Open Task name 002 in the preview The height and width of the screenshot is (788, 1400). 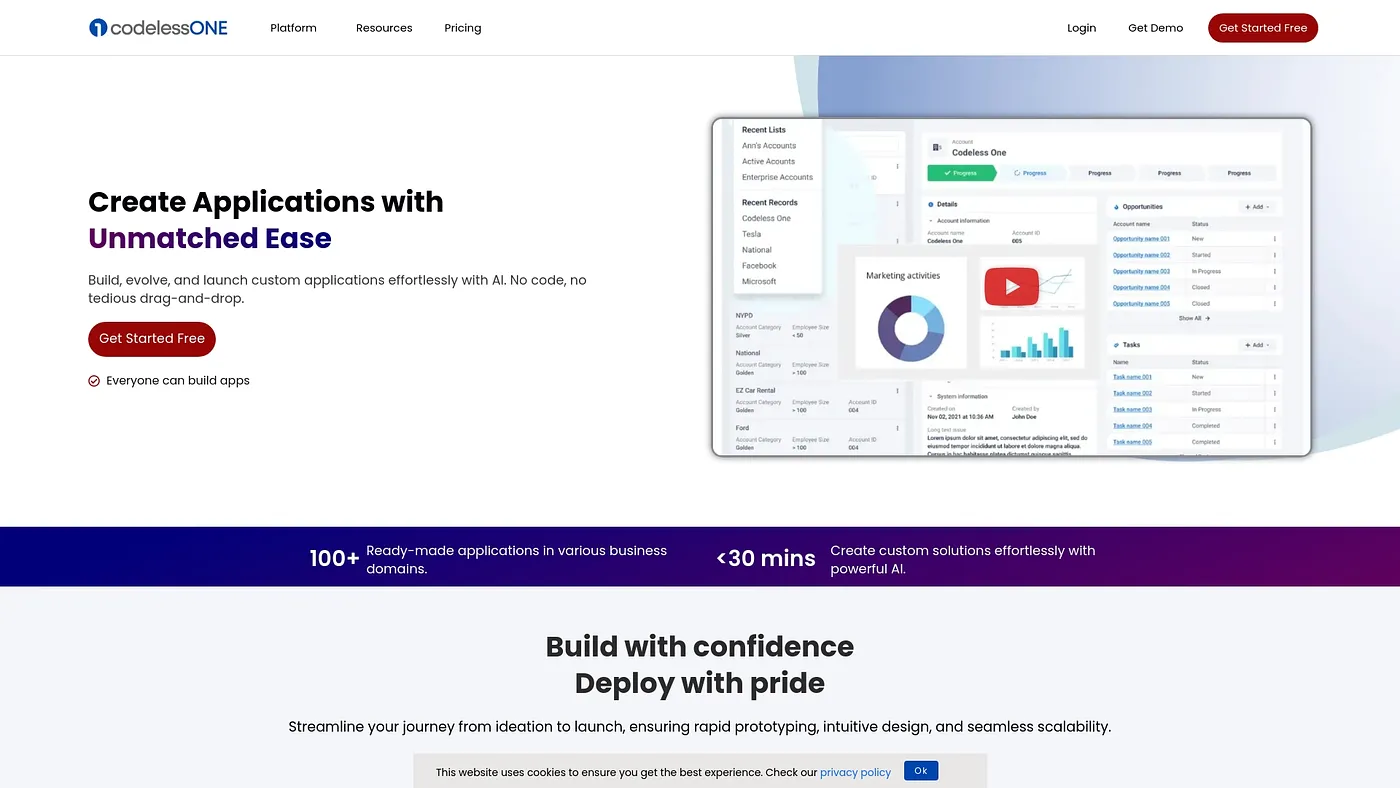1132,393
